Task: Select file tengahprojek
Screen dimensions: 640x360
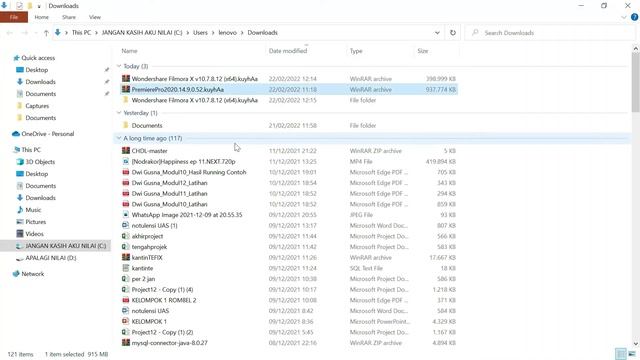Action: [x=149, y=247]
